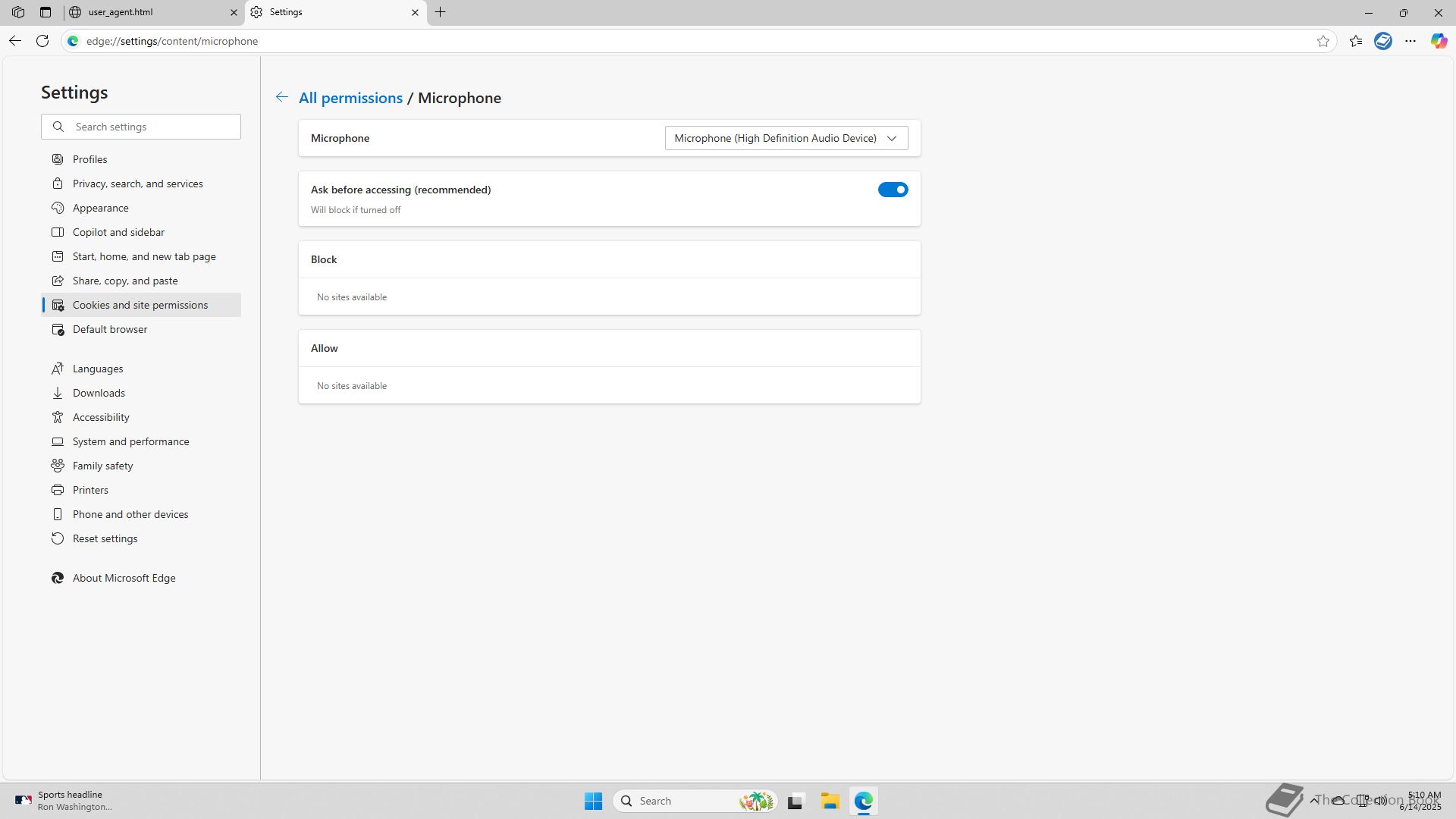Click the back arrow beside All permissions
The height and width of the screenshot is (819, 1456).
coord(281,97)
